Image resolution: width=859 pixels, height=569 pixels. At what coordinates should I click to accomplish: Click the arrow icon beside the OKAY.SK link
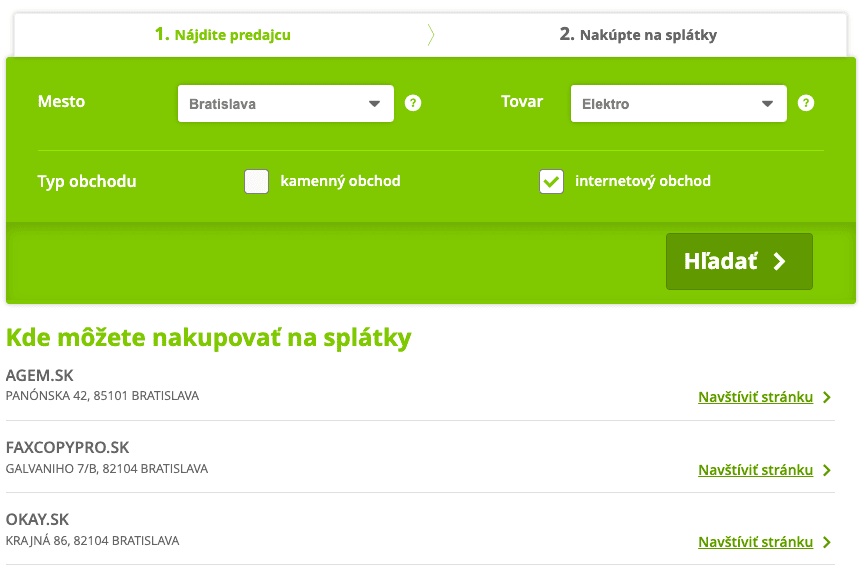[827, 542]
